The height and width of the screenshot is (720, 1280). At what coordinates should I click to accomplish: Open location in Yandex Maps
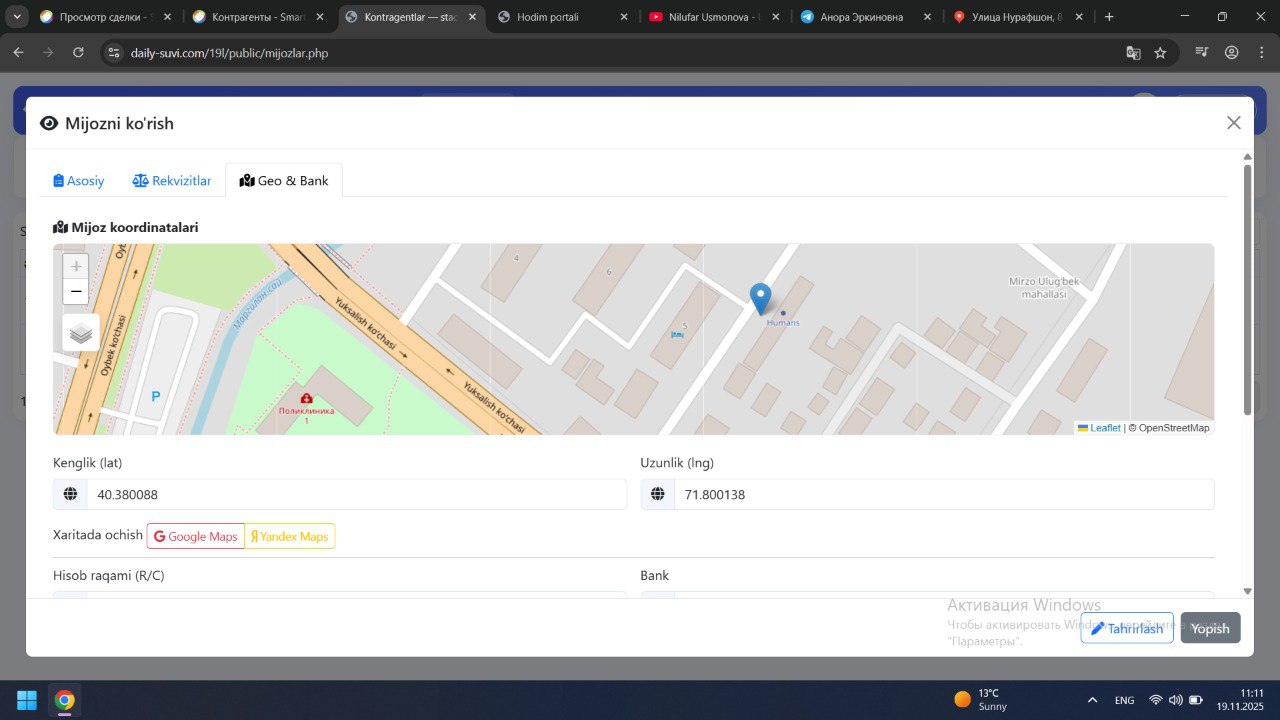coord(290,536)
